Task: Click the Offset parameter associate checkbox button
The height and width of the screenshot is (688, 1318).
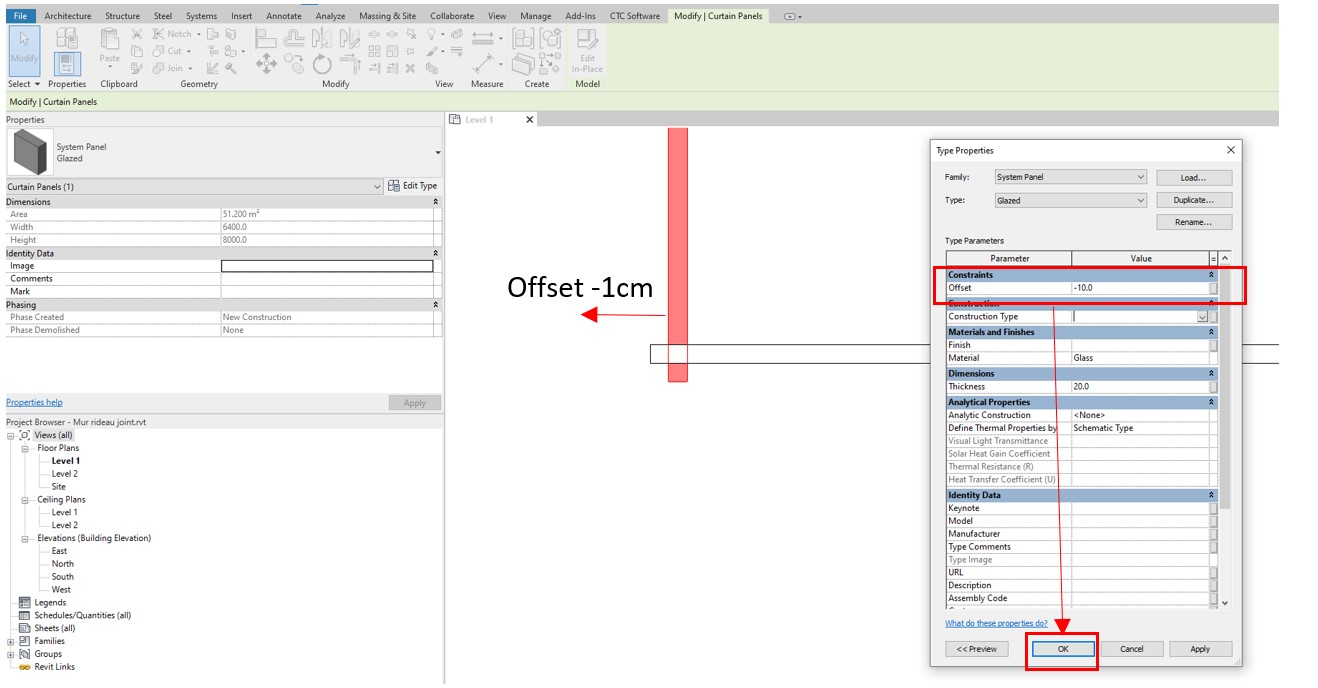Action: click(x=1213, y=288)
